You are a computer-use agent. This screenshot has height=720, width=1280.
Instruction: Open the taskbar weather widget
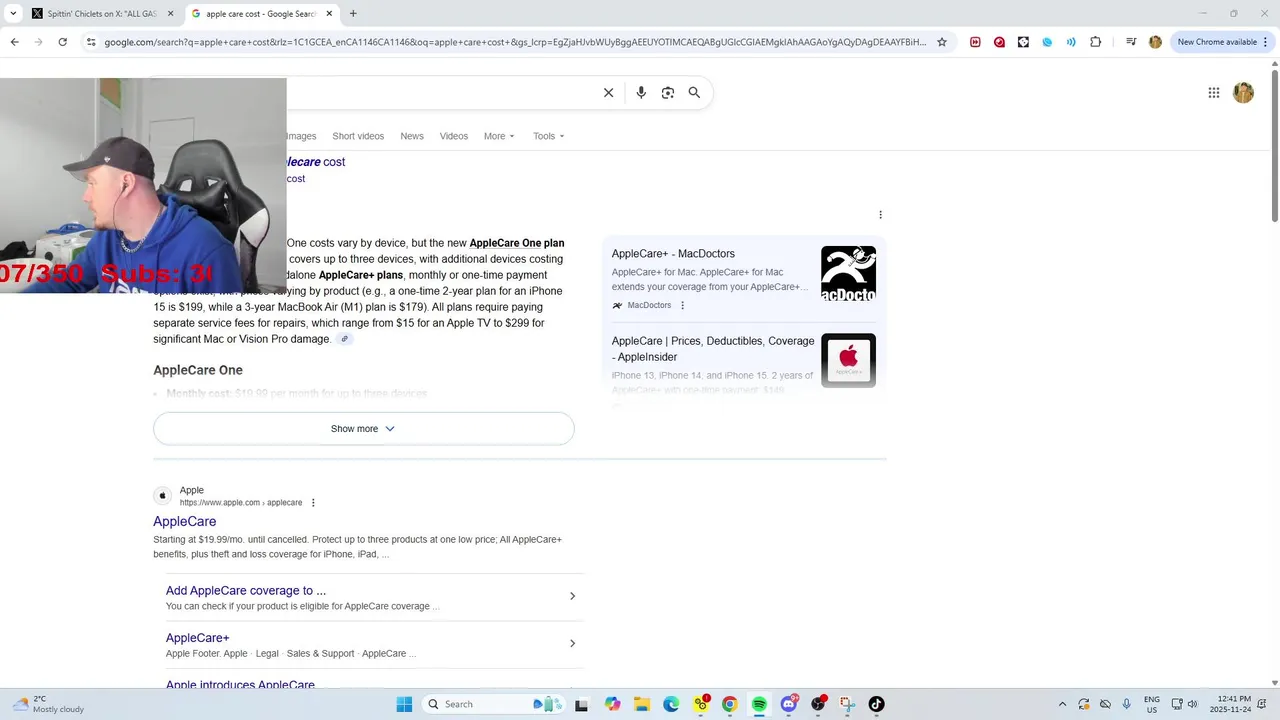[x=48, y=704]
